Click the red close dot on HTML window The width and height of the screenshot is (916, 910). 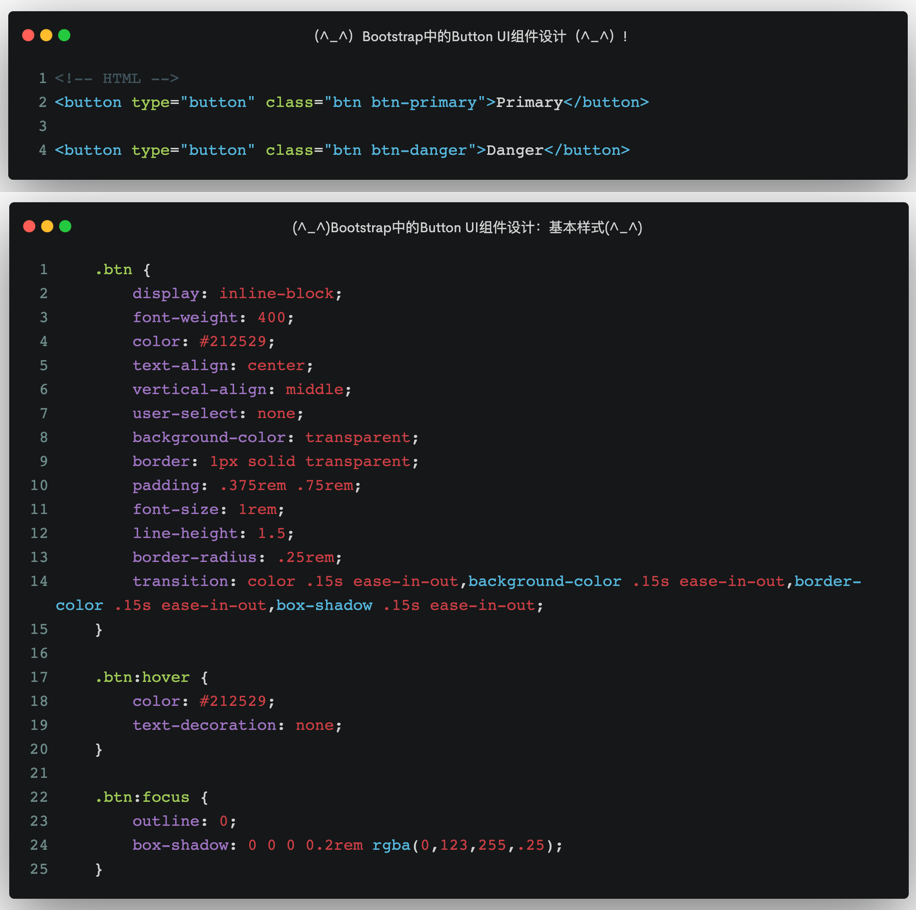tap(28, 36)
